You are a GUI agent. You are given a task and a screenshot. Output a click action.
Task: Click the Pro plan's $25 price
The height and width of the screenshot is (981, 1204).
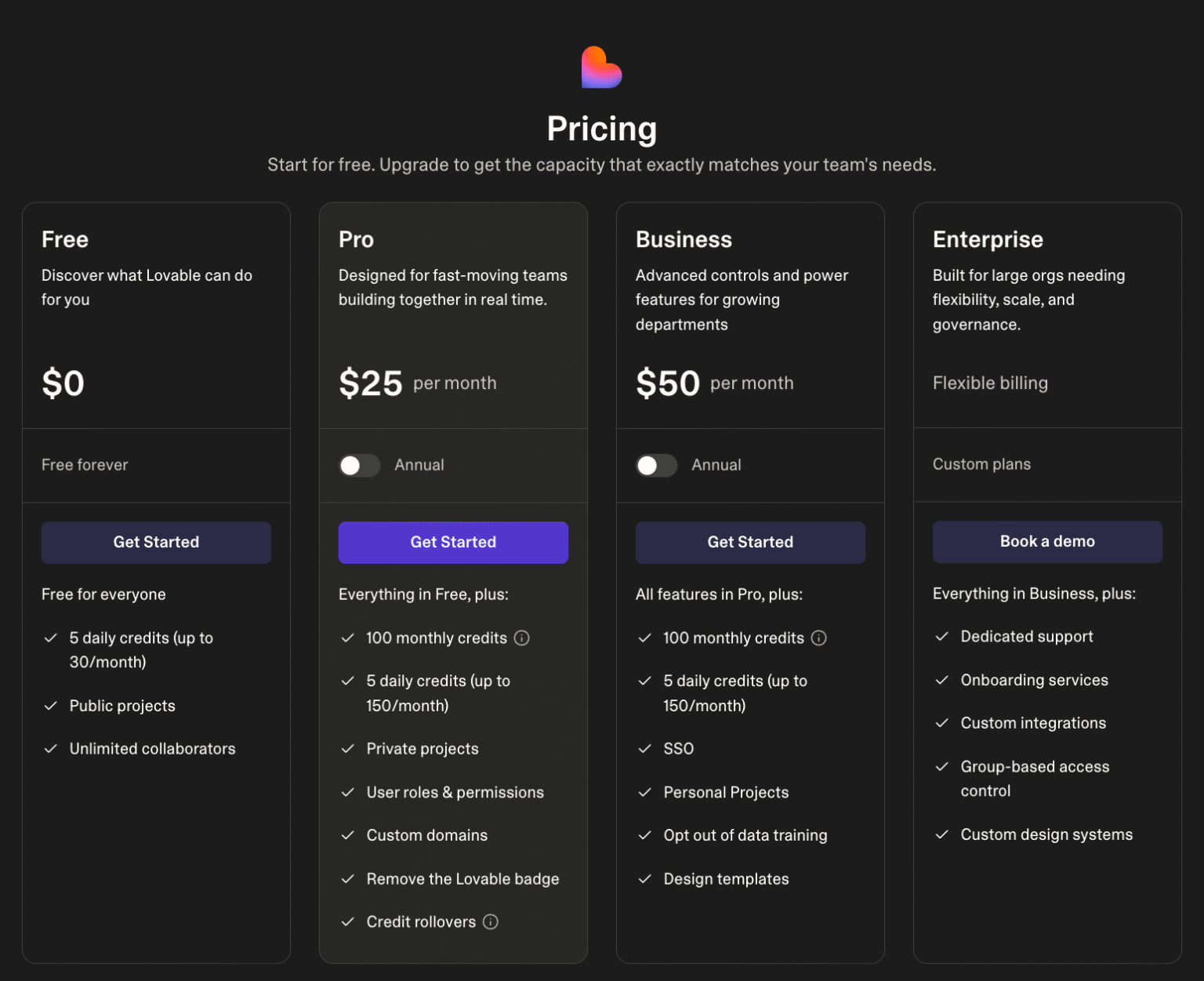coord(371,383)
